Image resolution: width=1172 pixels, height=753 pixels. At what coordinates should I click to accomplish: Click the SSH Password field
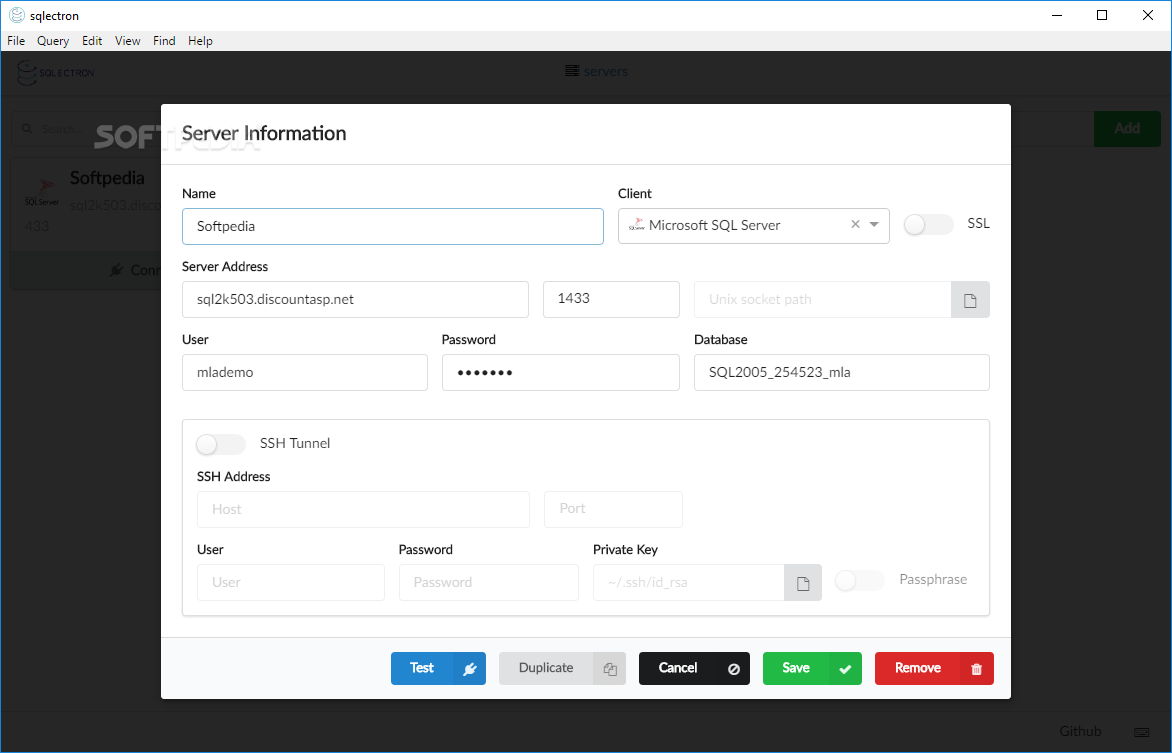(489, 583)
